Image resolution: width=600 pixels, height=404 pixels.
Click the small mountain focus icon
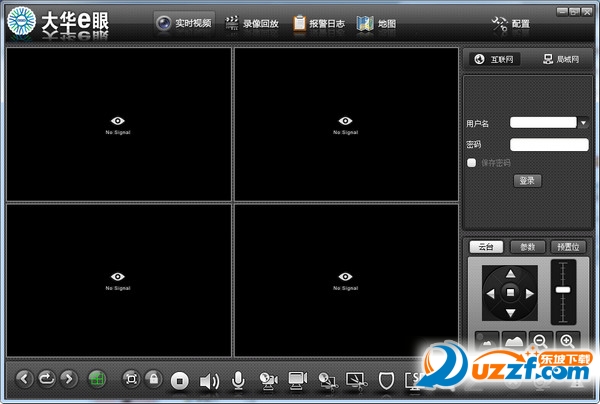coord(487,340)
